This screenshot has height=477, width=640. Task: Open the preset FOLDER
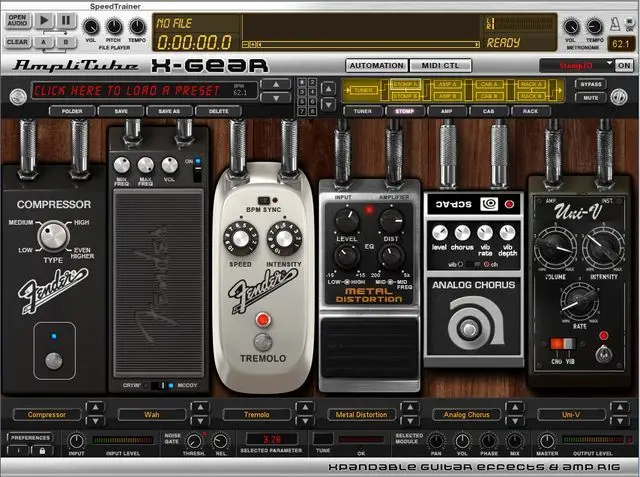click(x=72, y=111)
